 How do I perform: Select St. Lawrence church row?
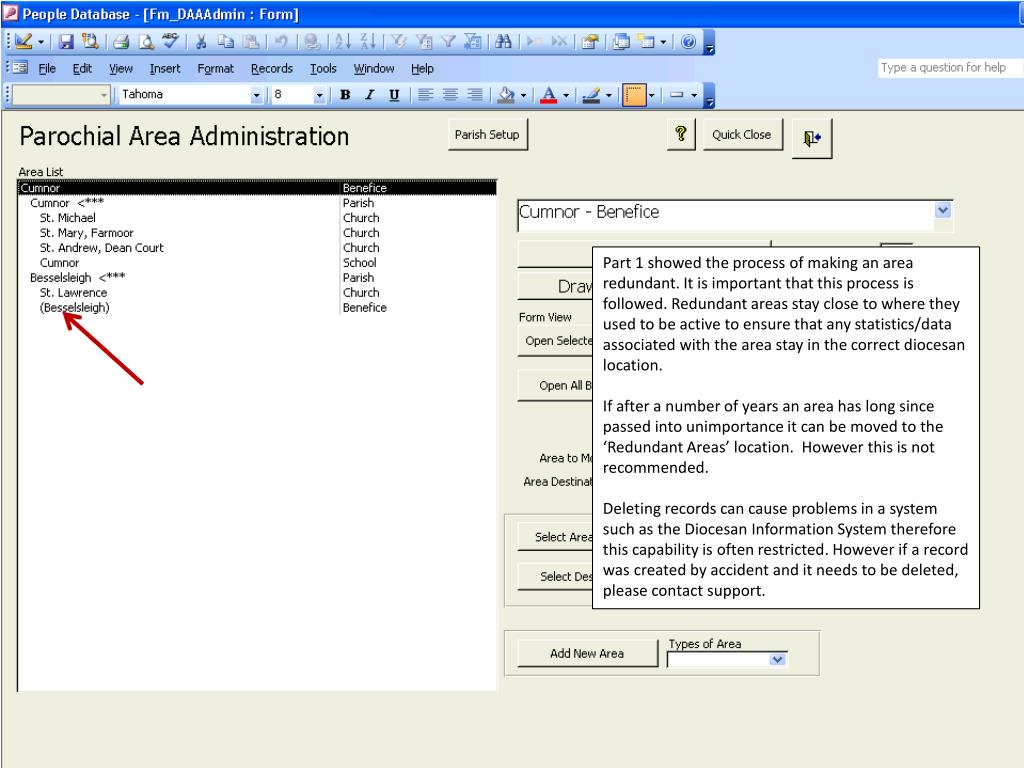[x=257, y=293]
